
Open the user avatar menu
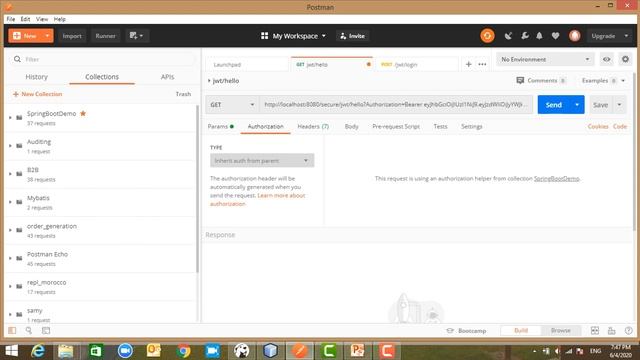pos(575,36)
